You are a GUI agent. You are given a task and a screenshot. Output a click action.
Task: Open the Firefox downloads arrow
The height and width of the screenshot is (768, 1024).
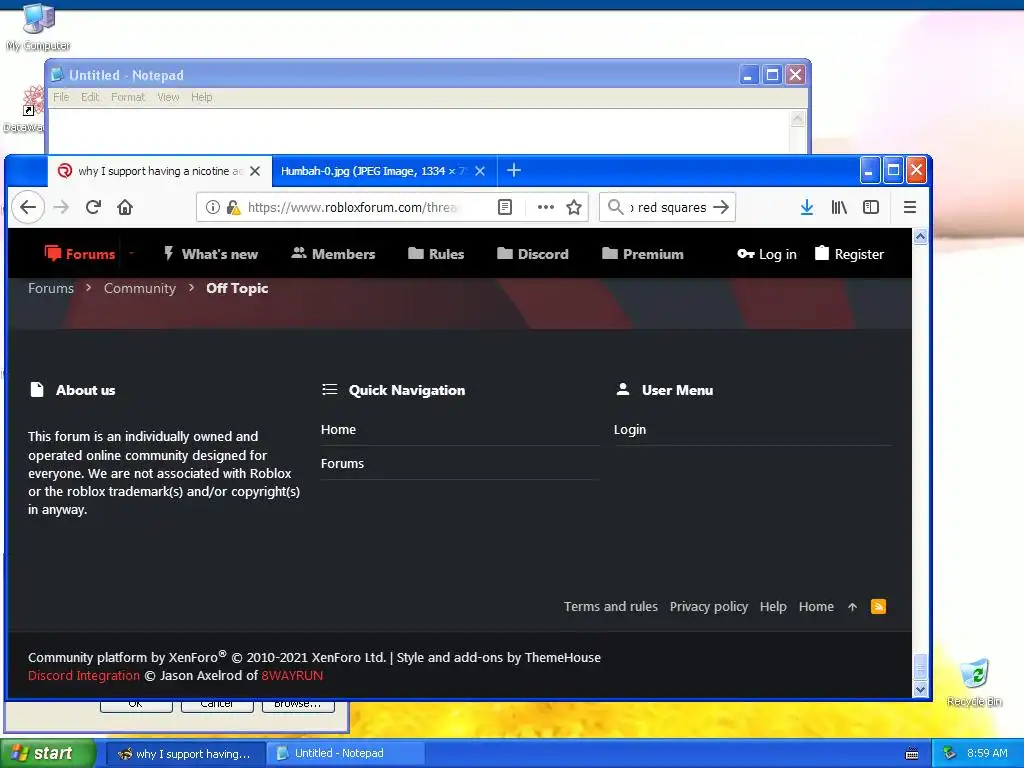[x=807, y=207]
